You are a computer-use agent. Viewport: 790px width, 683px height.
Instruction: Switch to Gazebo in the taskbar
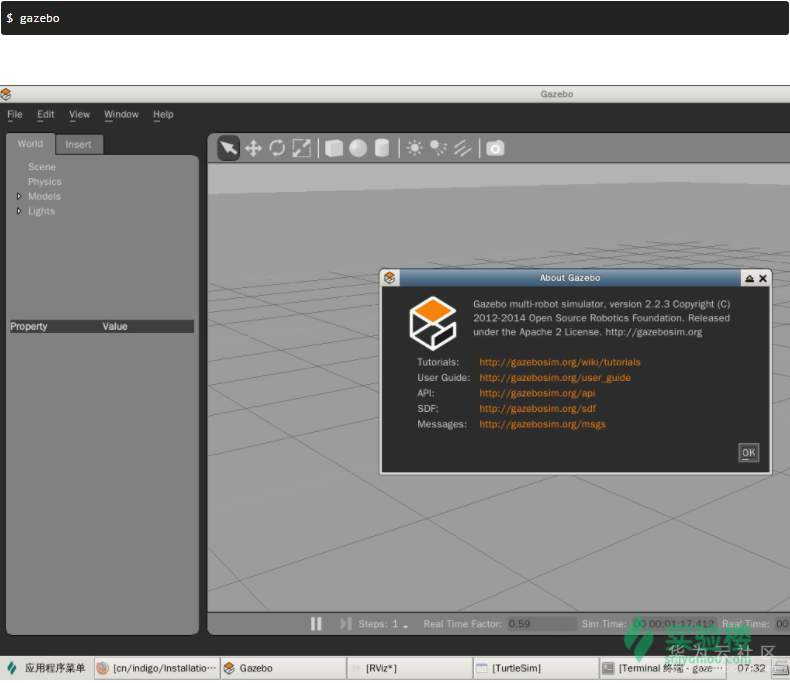(x=283, y=668)
